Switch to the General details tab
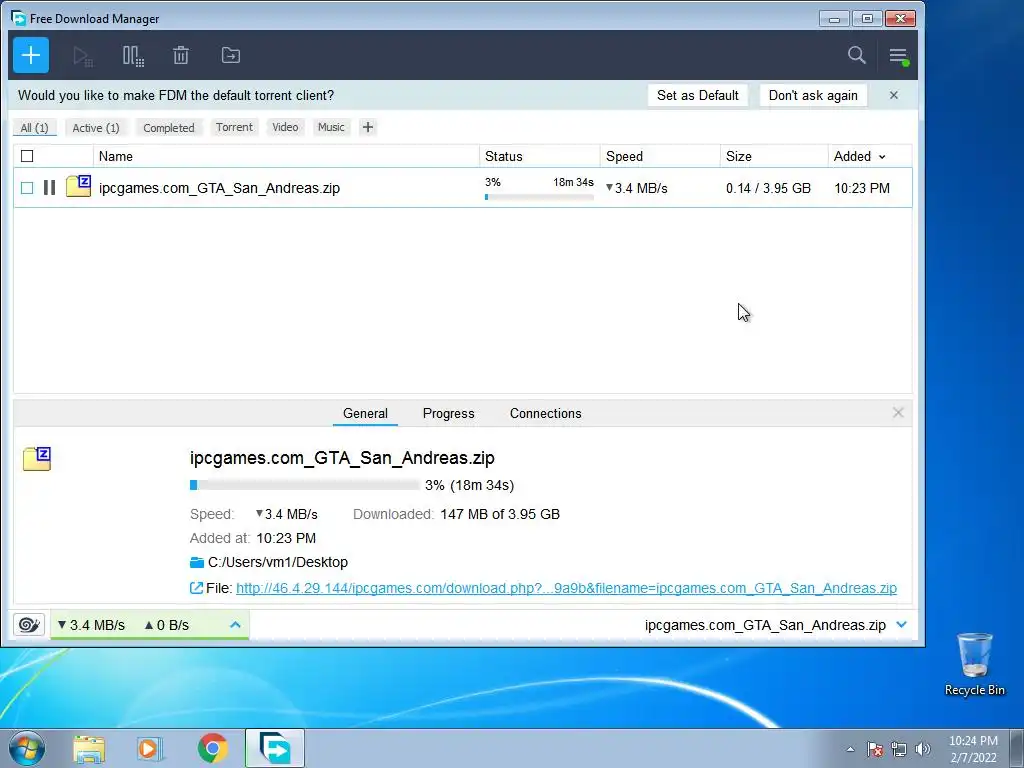 [365, 413]
